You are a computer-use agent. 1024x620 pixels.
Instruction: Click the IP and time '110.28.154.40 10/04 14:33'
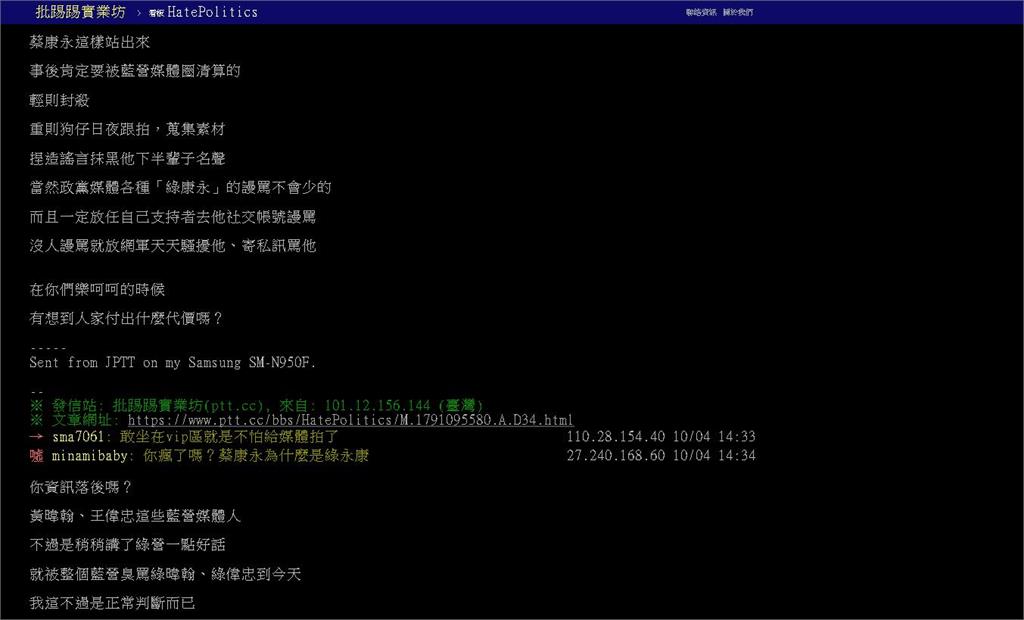(661, 436)
